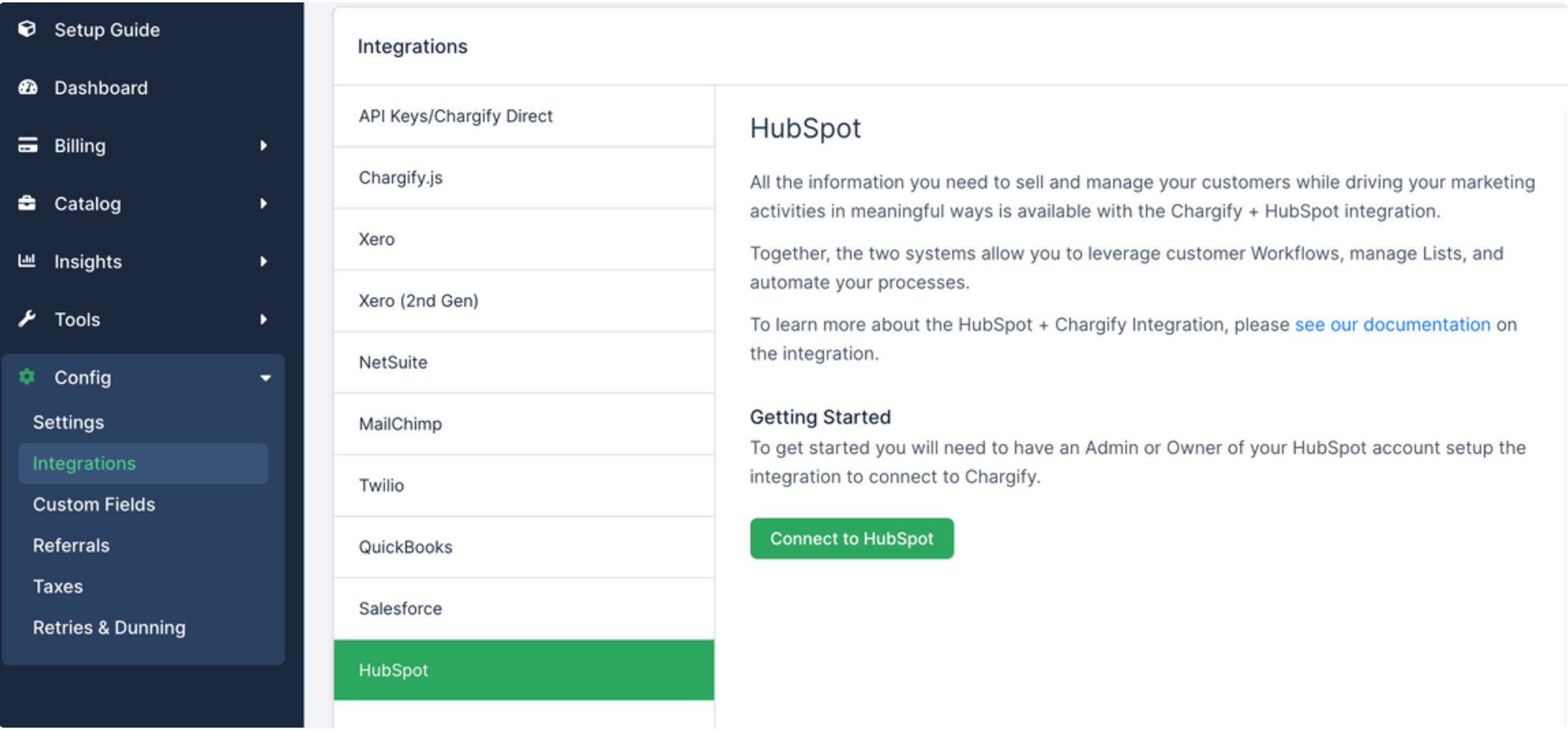Expand the Billing submenu arrow
The width and height of the screenshot is (1568, 730).
pyautogui.click(x=264, y=145)
